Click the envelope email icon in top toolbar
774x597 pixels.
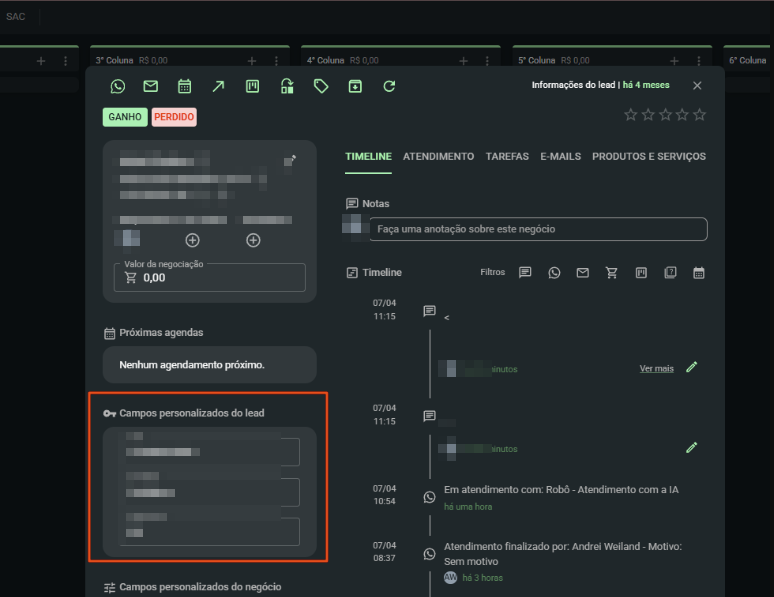click(150, 86)
